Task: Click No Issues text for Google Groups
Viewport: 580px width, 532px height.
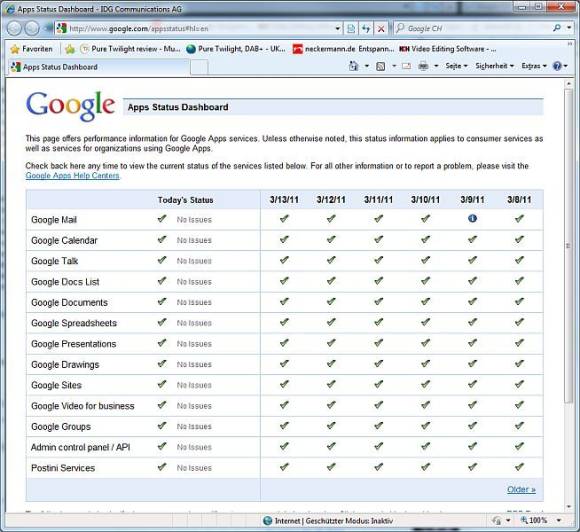Action: click(x=194, y=427)
